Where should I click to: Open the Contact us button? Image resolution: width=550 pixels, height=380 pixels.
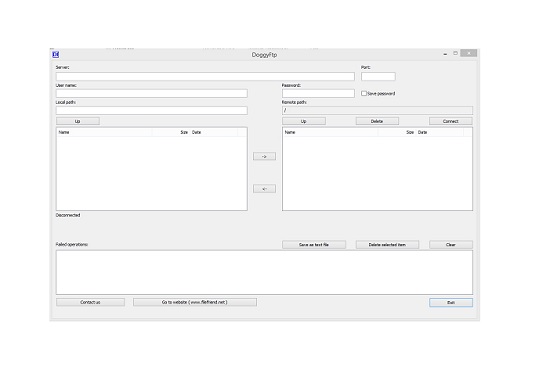(x=90, y=302)
